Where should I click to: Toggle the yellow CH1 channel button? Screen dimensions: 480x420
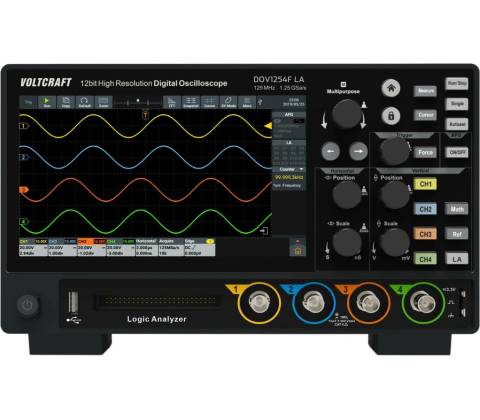(x=425, y=184)
